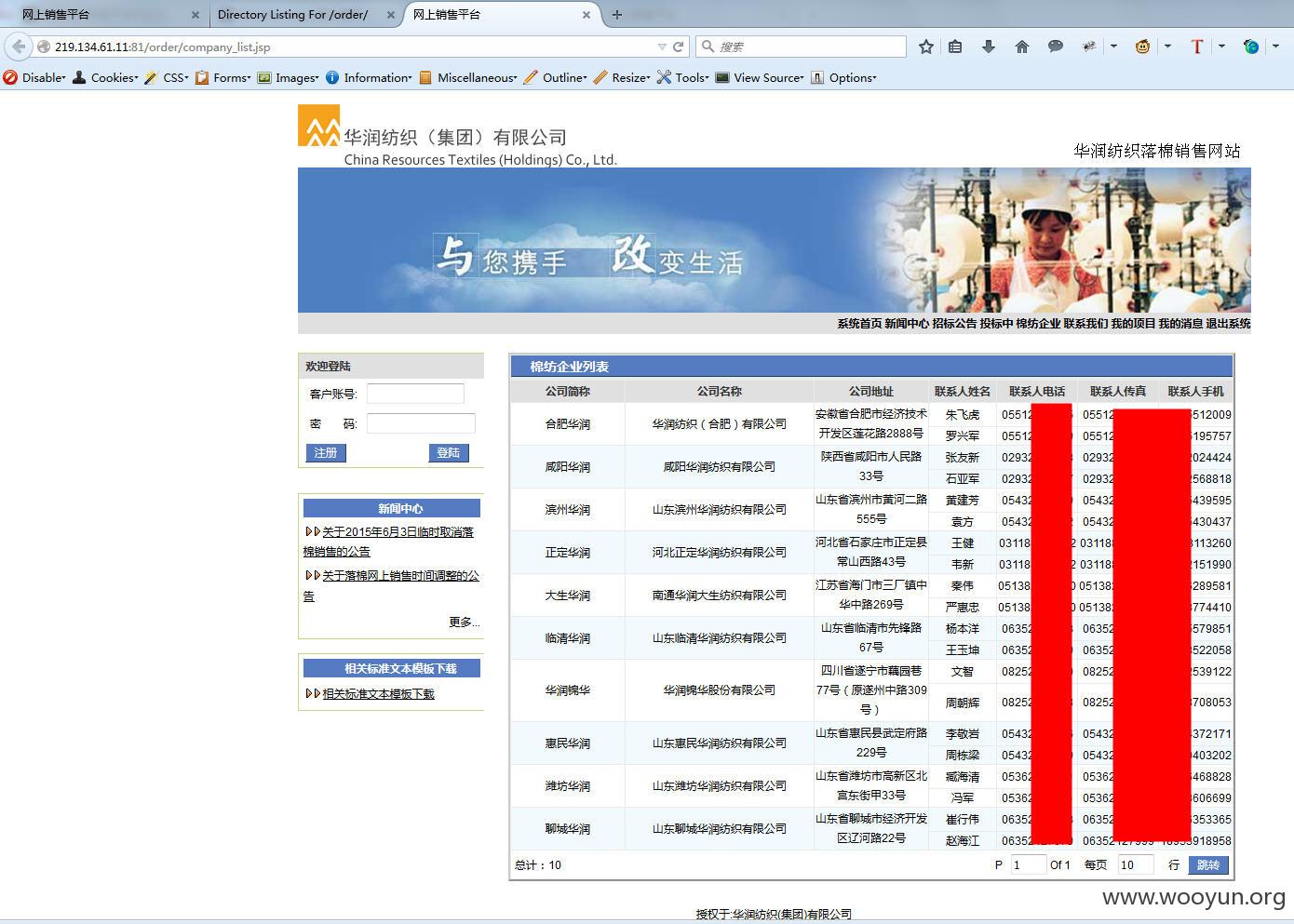Open the Cookies developer toolbar menu
Image resolution: width=1294 pixels, height=924 pixels.
[105, 78]
